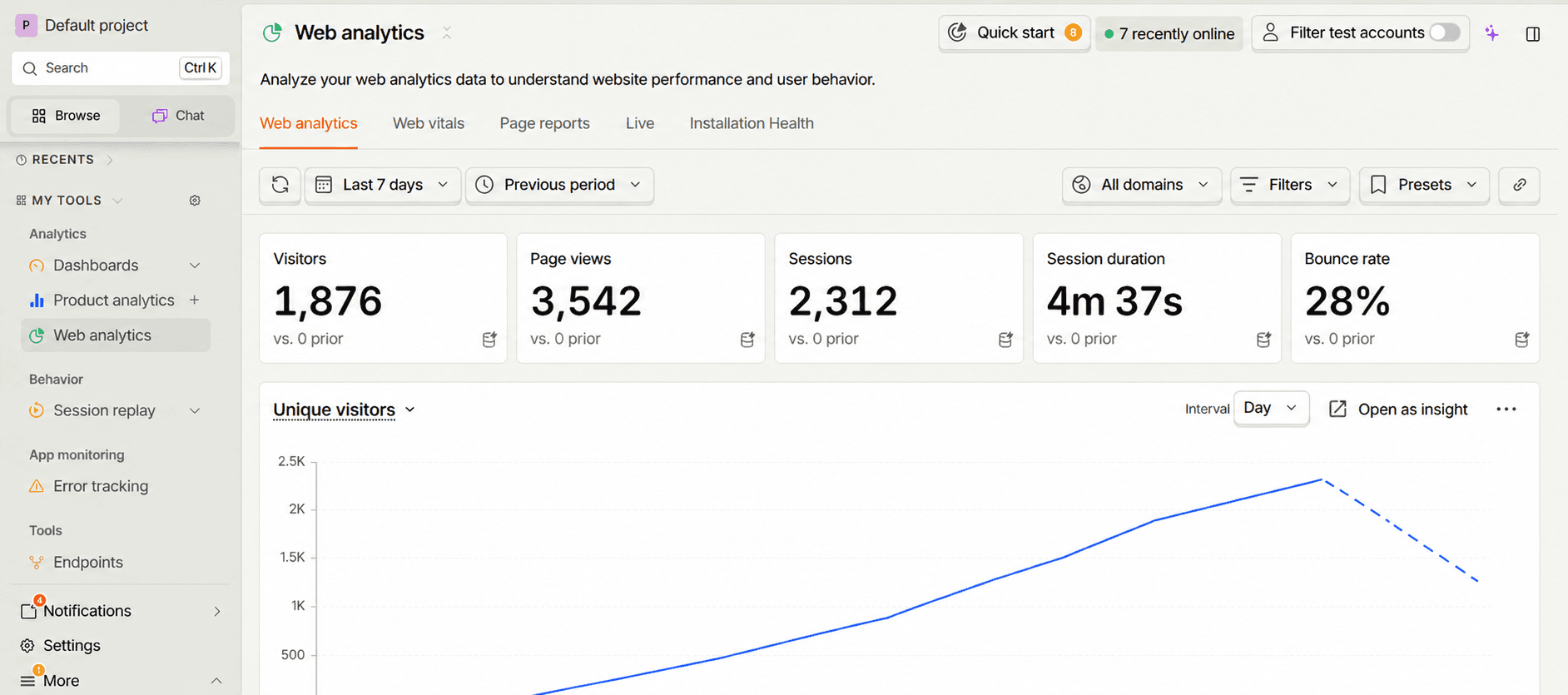1568x695 pixels.
Task: Select the Web analytics tab
Action: (309, 123)
